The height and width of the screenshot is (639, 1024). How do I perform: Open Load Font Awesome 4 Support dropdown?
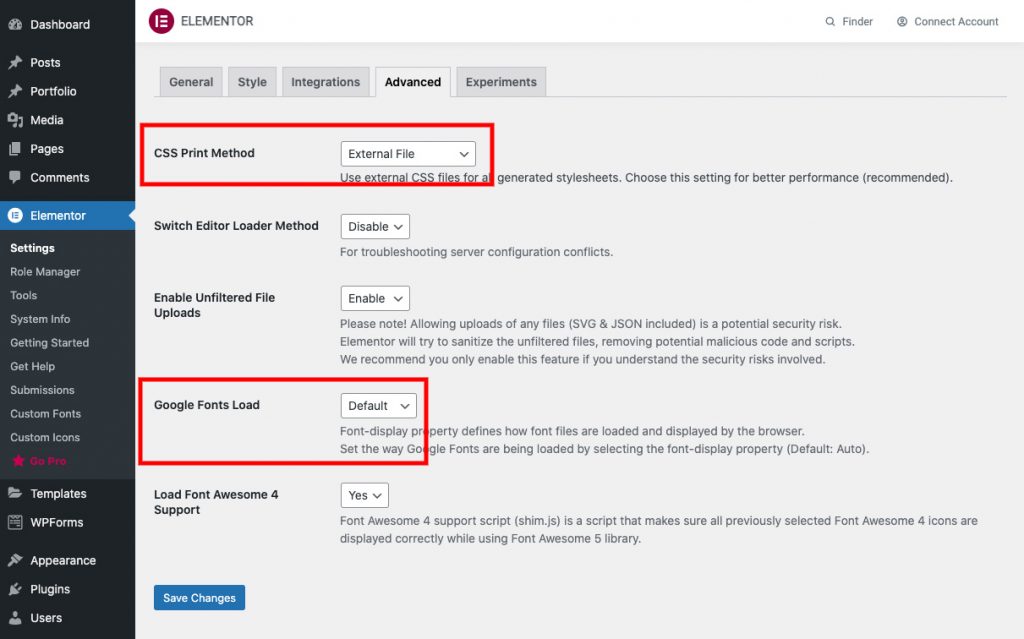[364, 495]
